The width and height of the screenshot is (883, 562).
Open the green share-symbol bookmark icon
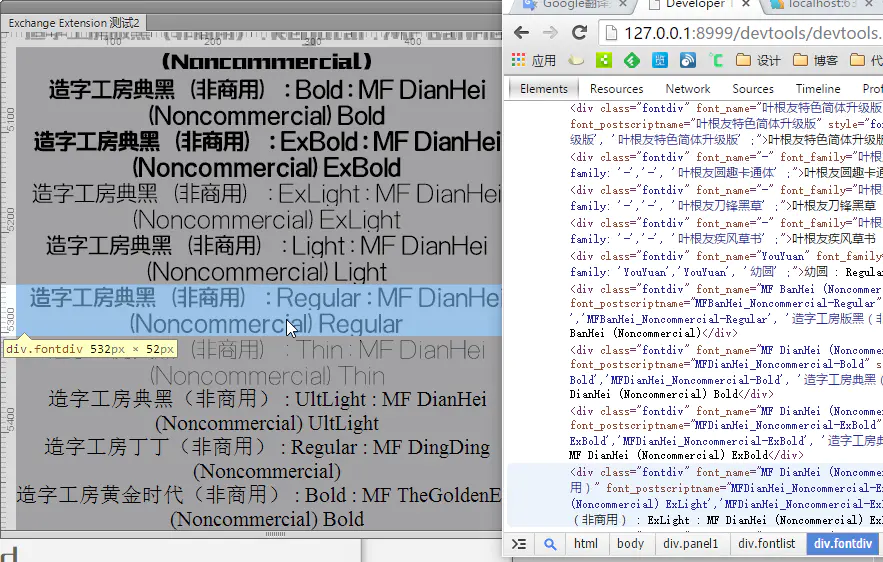click(604, 60)
